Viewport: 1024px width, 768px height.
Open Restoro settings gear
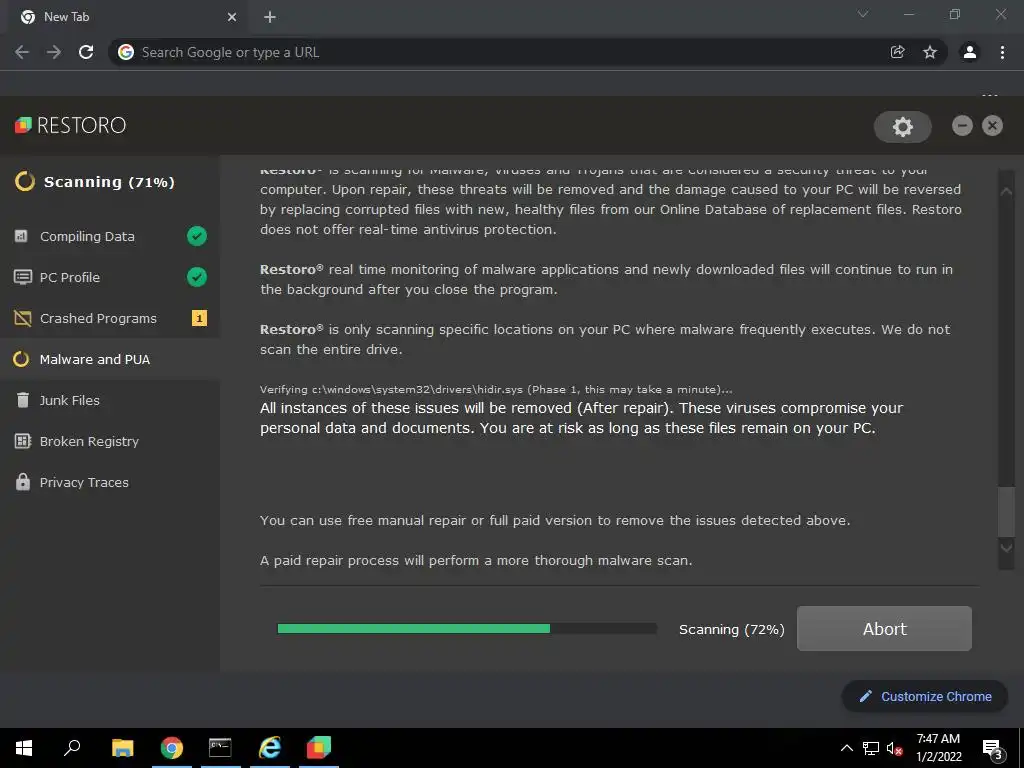click(903, 127)
